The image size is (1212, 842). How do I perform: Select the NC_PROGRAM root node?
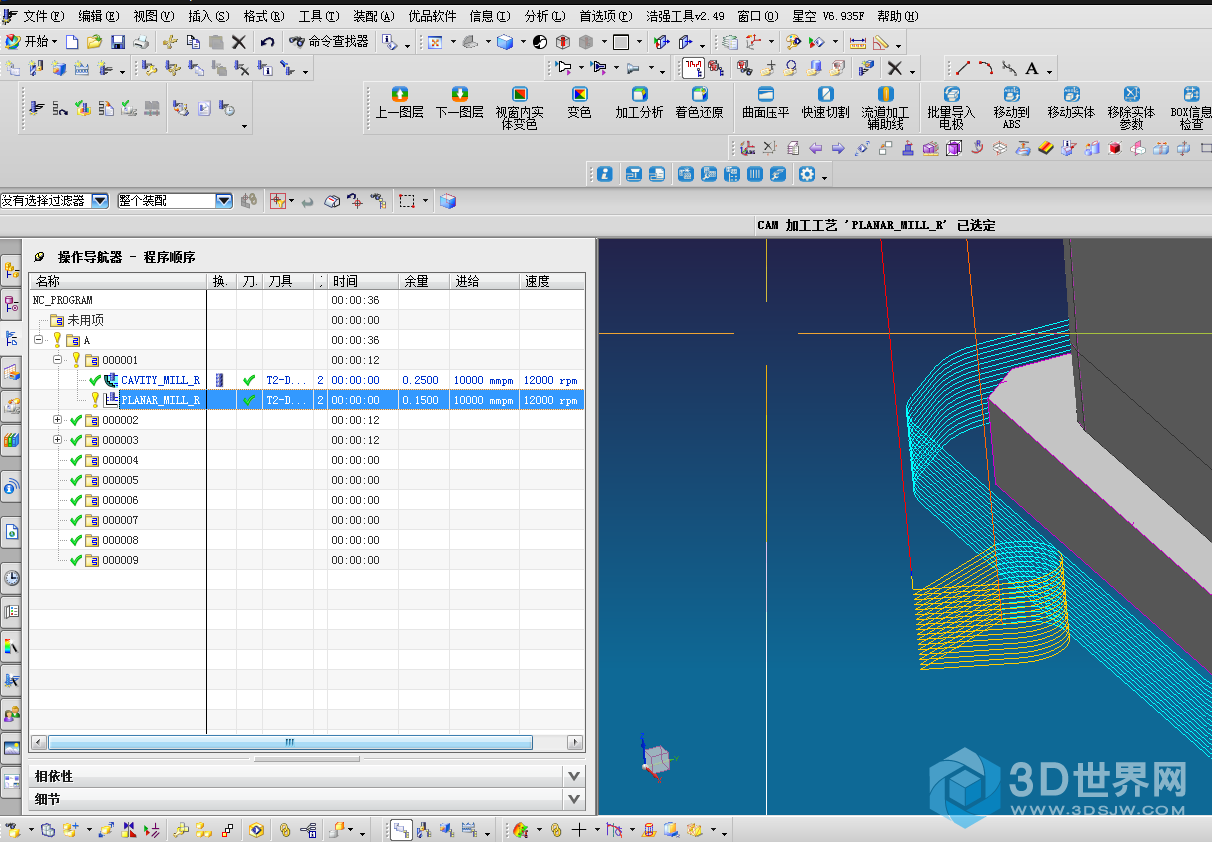click(62, 300)
